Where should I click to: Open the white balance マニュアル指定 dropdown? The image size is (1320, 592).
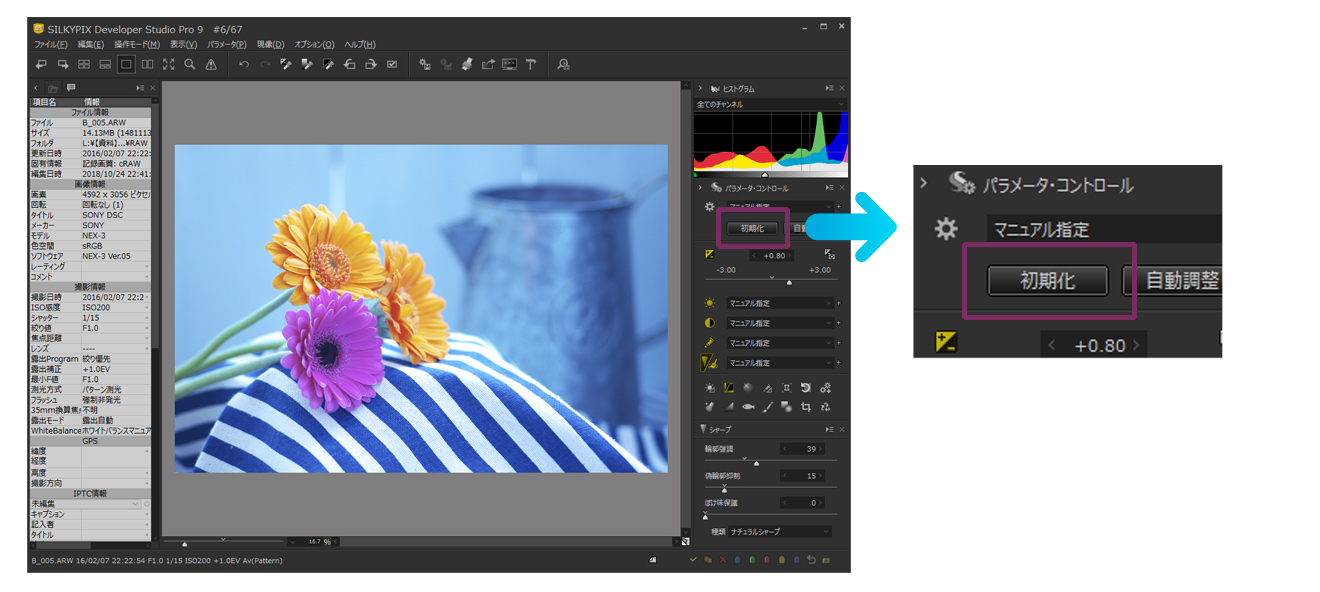click(779, 303)
